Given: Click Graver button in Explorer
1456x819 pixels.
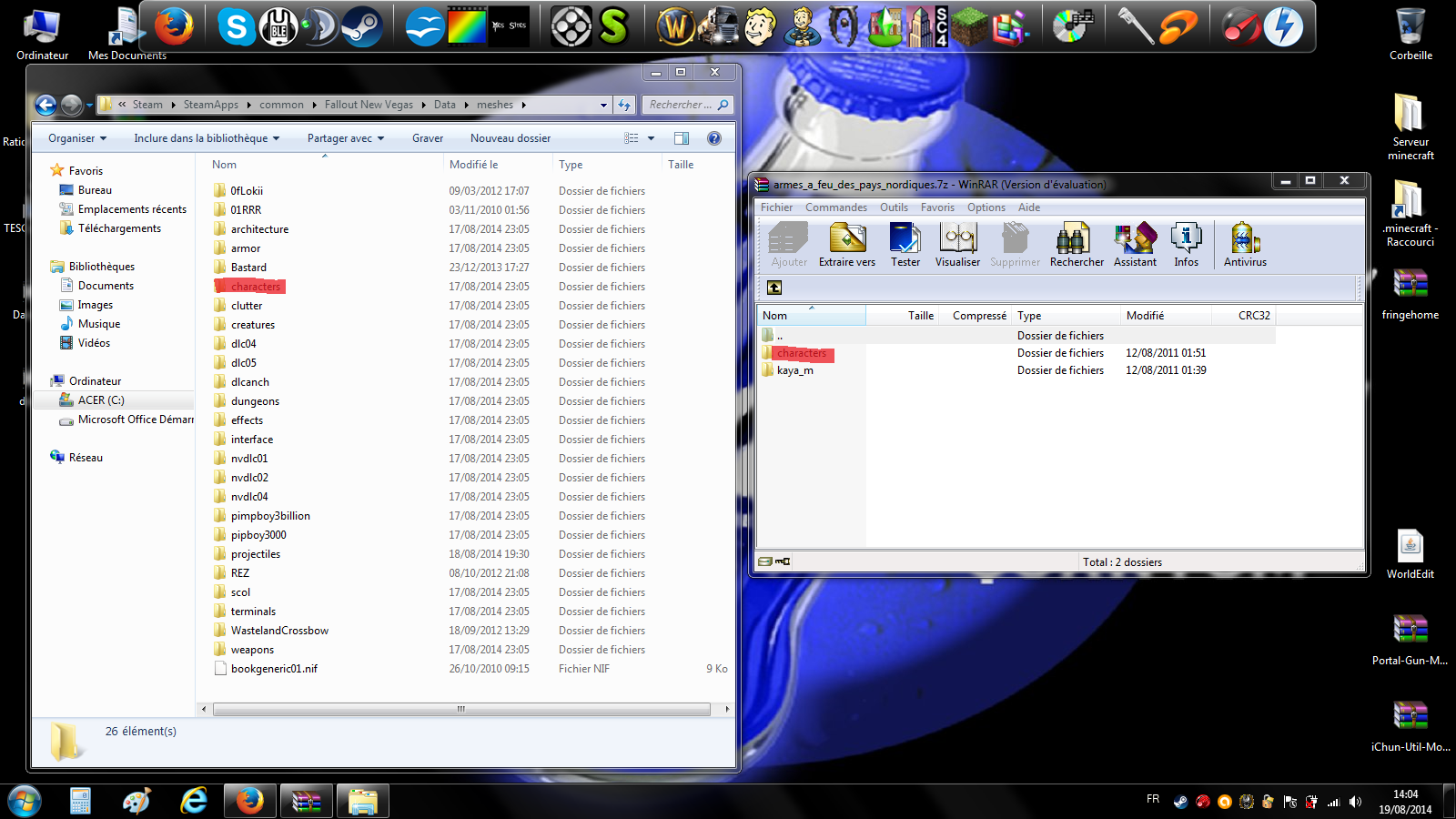Looking at the screenshot, I should [x=428, y=138].
